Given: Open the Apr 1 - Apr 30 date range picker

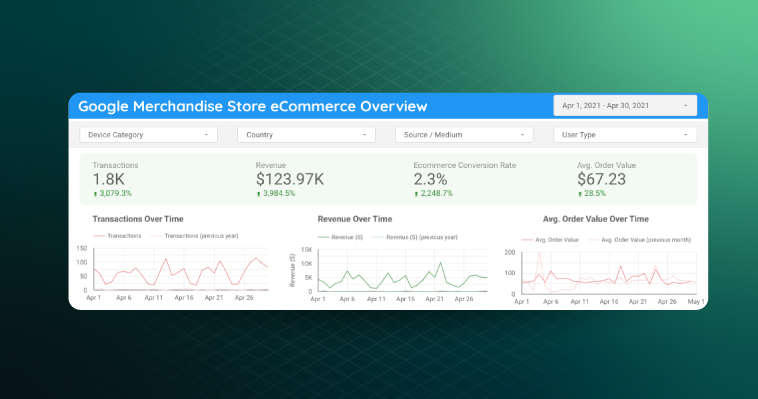Looking at the screenshot, I should (625, 105).
